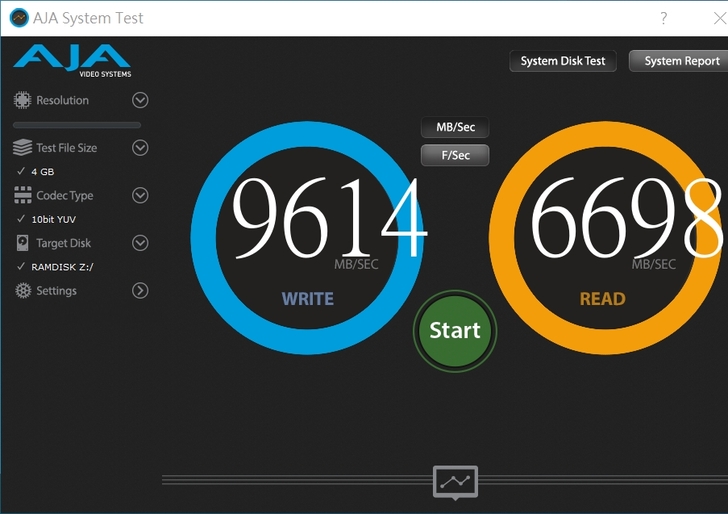Image resolution: width=728 pixels, height=514 pixels.
Task: Close the AJA System Test window
Action: tap(720, 18)
